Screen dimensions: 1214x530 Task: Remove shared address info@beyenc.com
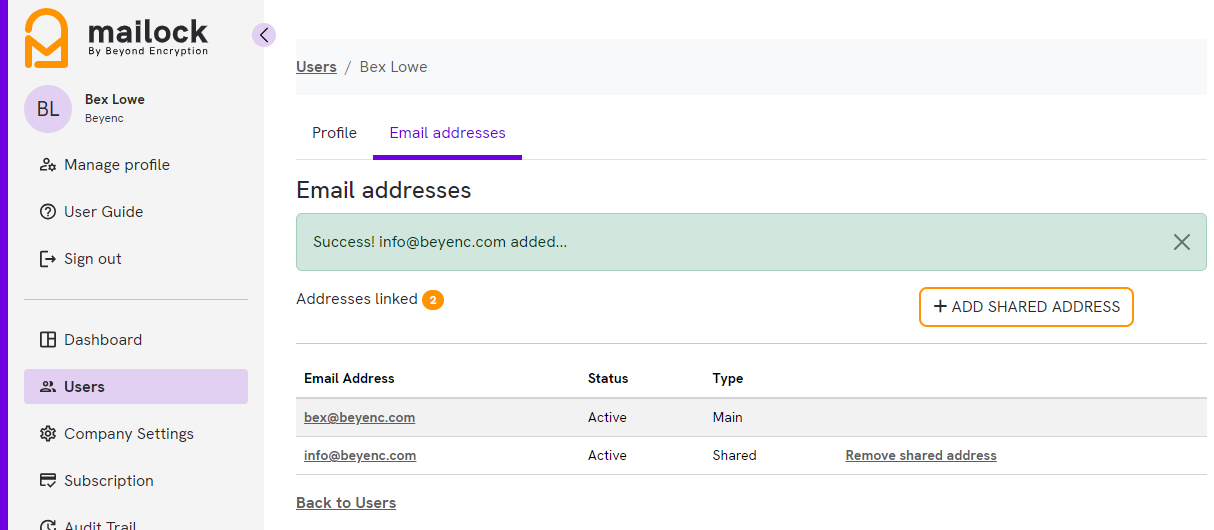pyautogui.click(x=920, y=456)
